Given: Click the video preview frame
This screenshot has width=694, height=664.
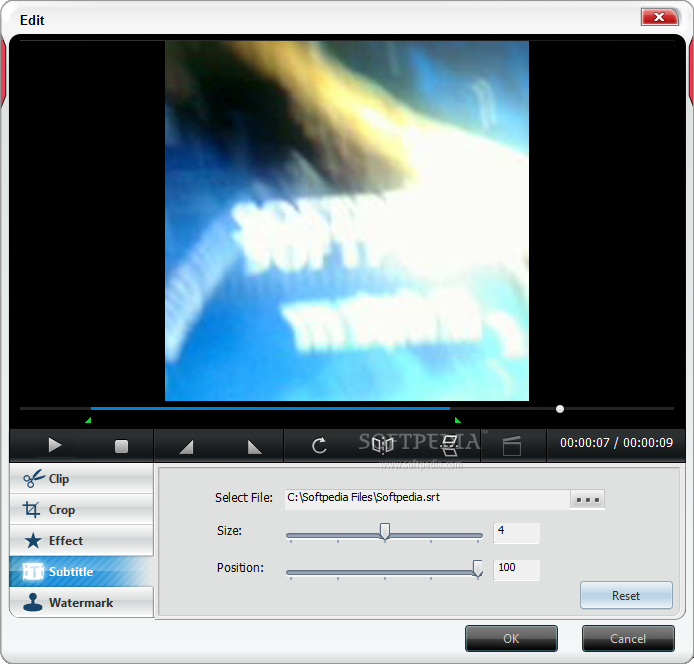Looking at the screenshot, I should pyautogui.click(x=347, y=221).
